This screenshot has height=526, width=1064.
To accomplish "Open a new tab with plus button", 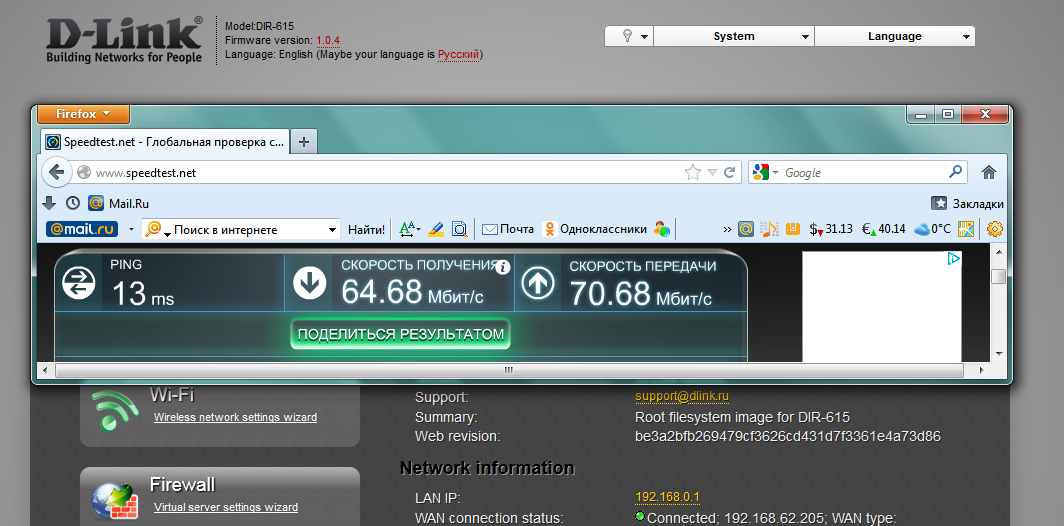I will (x=304, y=142).
